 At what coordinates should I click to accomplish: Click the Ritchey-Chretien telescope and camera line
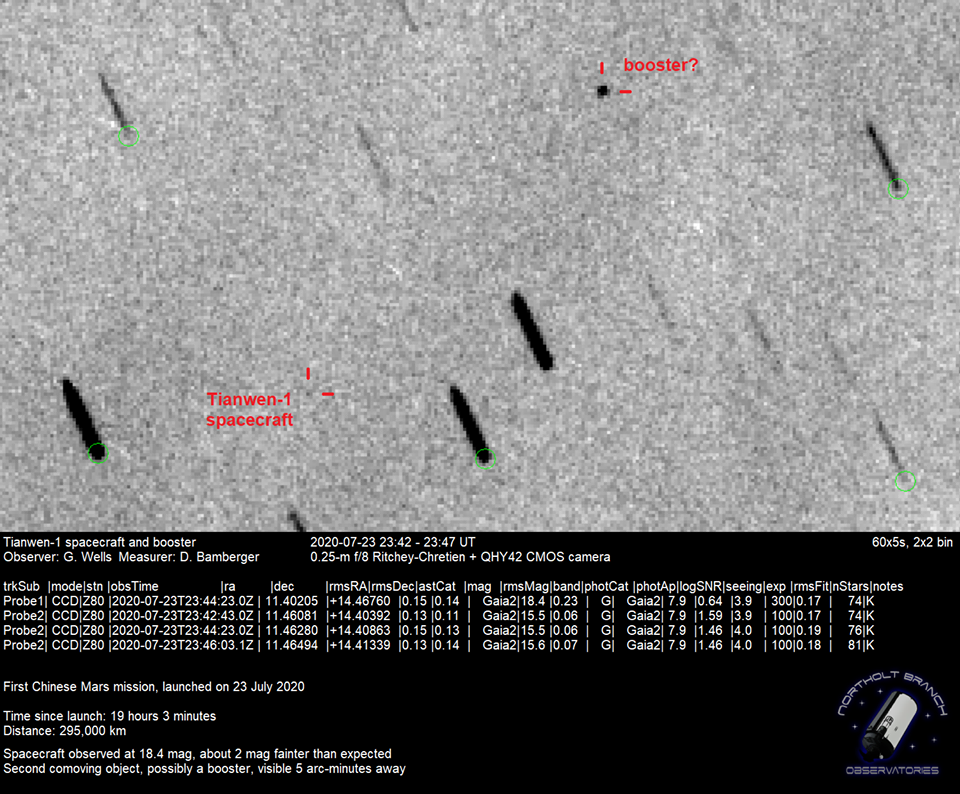point(460,557)
